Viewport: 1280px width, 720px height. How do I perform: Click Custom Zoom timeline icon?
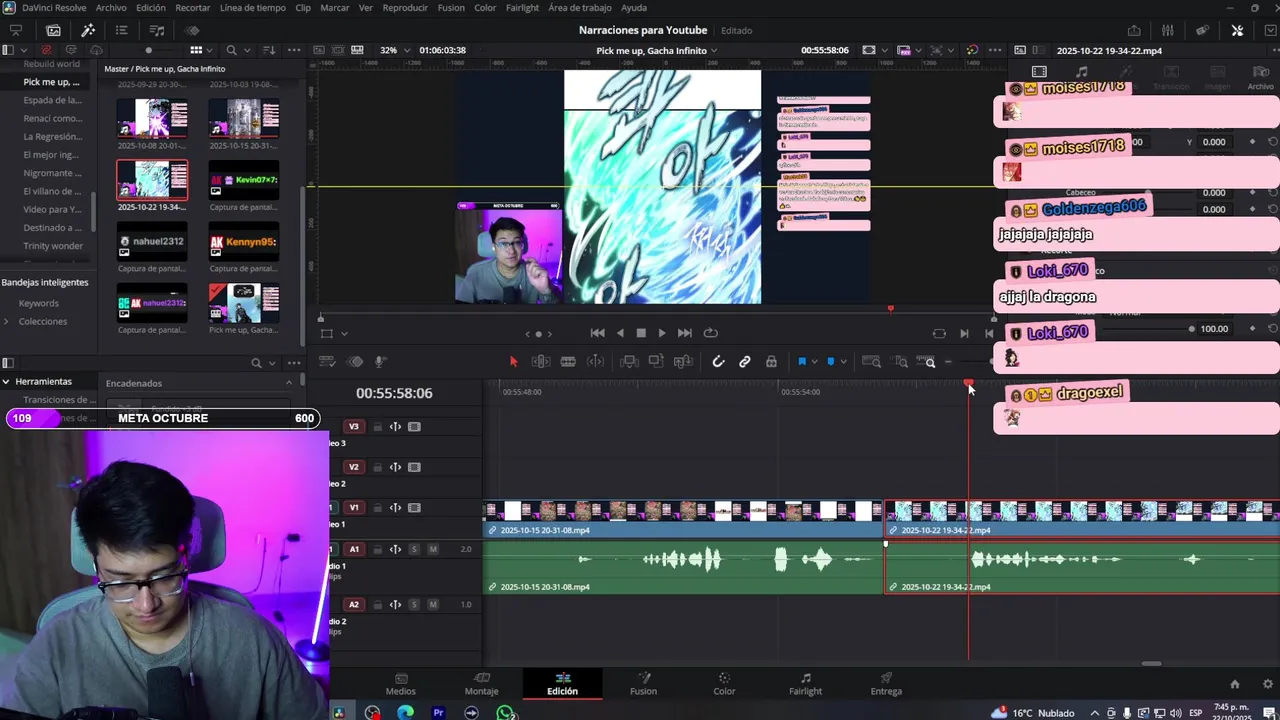(x=930, y=362)
